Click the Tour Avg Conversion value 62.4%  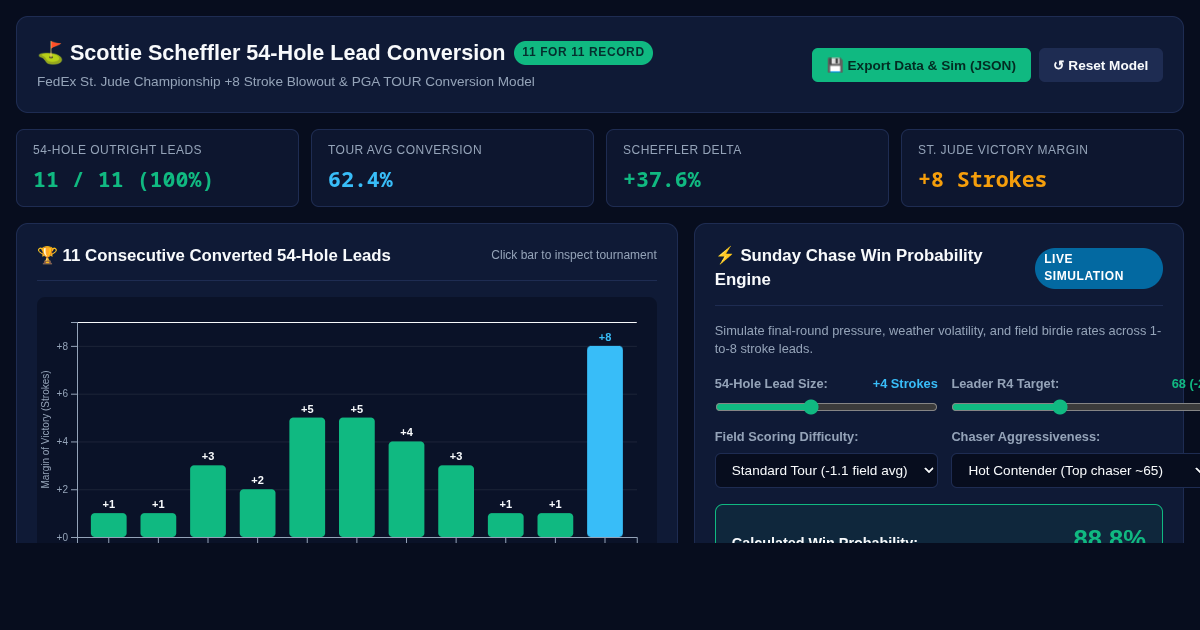(360, 180)
